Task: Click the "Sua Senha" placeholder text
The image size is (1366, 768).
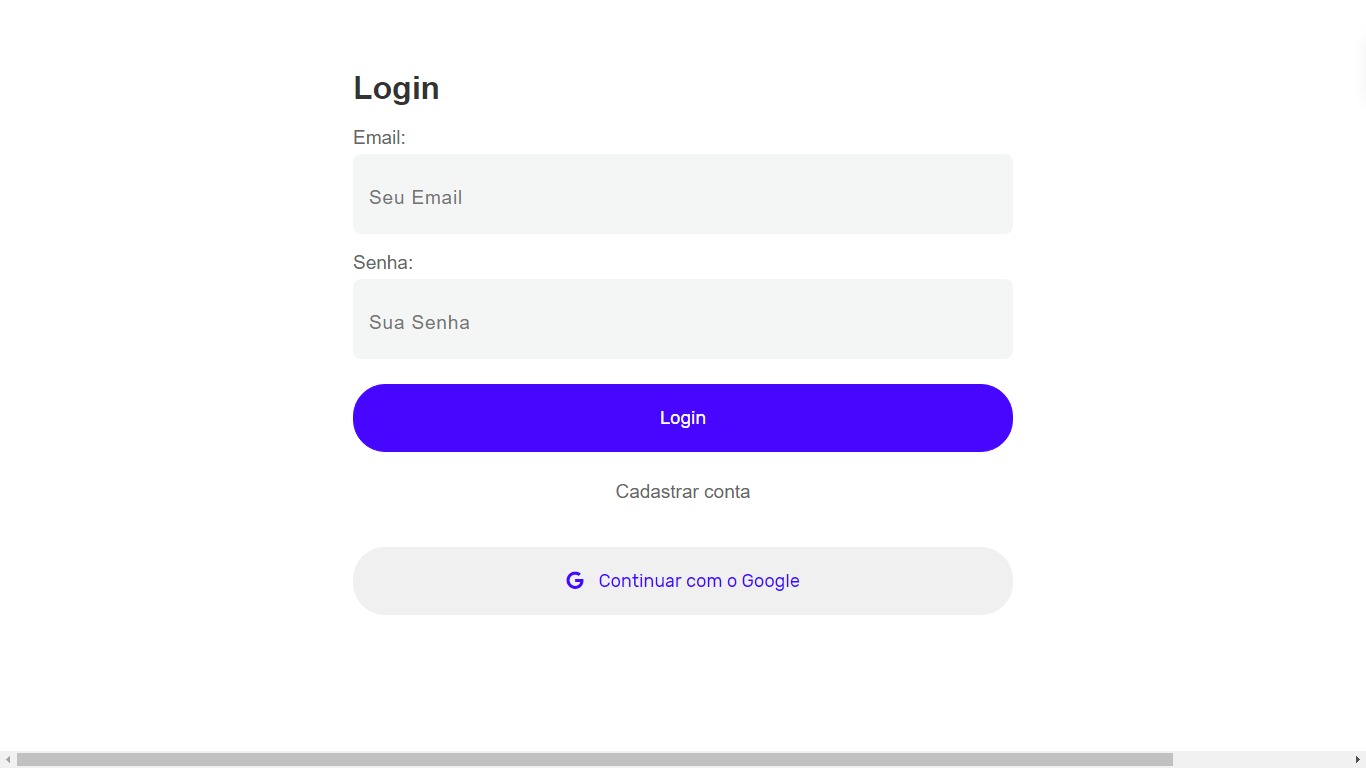Action: click(x=420, y=323)
